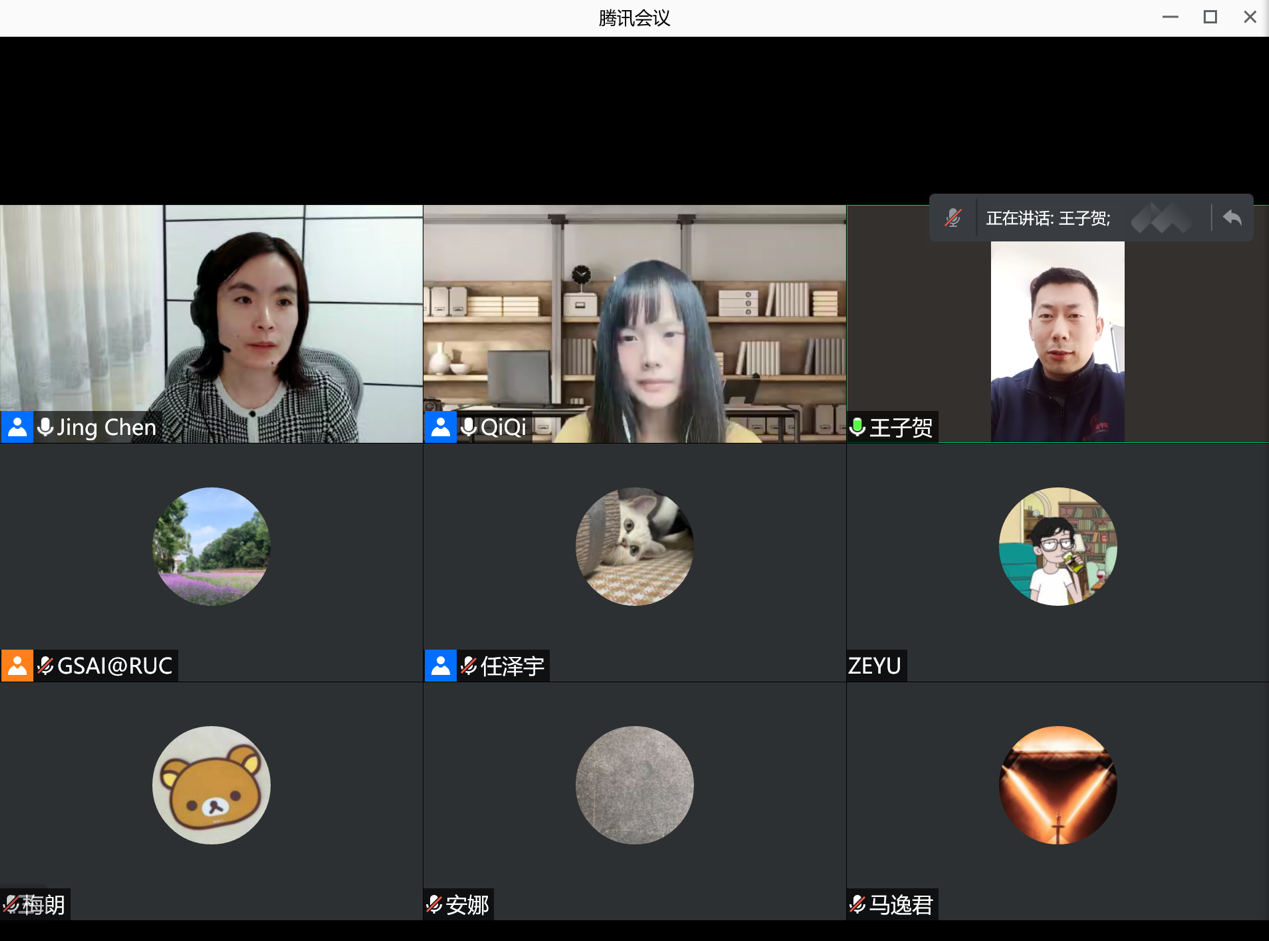The width and height of the screenshot is (1269, 941).
Task: Click ZEYU's cartoon avatar
Action: pyautogui.click(x=1057, y=547)
